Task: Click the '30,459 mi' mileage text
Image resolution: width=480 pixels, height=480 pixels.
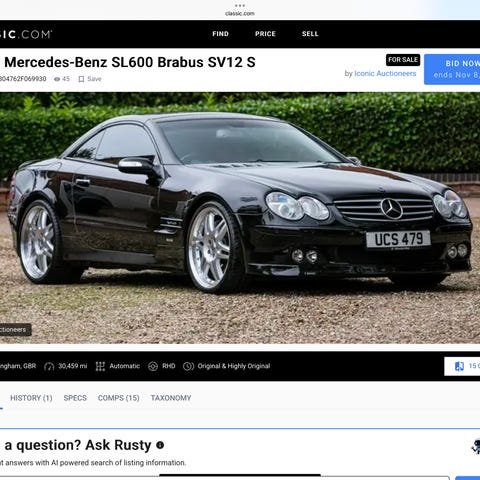Action: pyautogui.click(x=73, y=366)
